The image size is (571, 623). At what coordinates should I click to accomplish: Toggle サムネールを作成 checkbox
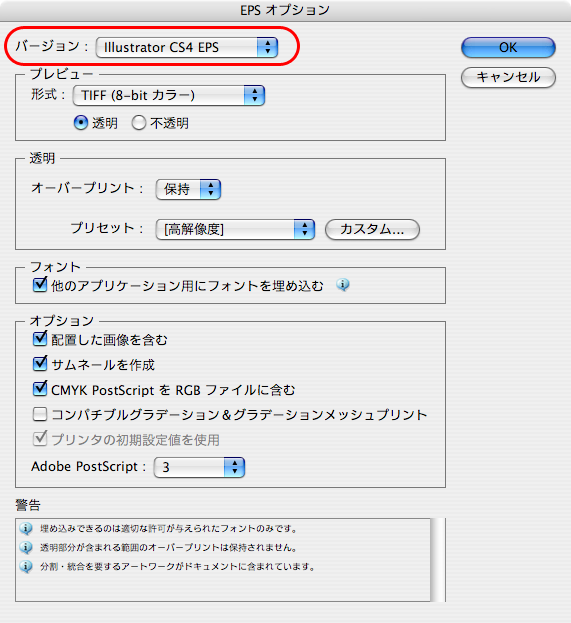click(40, 364)
